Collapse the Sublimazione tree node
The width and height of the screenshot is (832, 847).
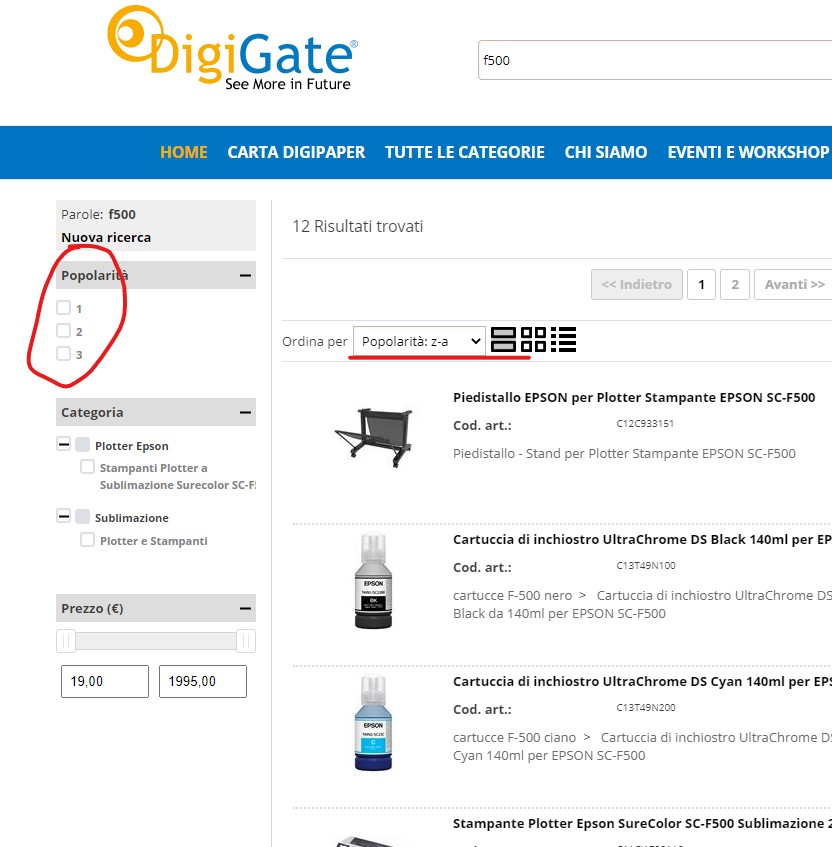pos(64,516)
